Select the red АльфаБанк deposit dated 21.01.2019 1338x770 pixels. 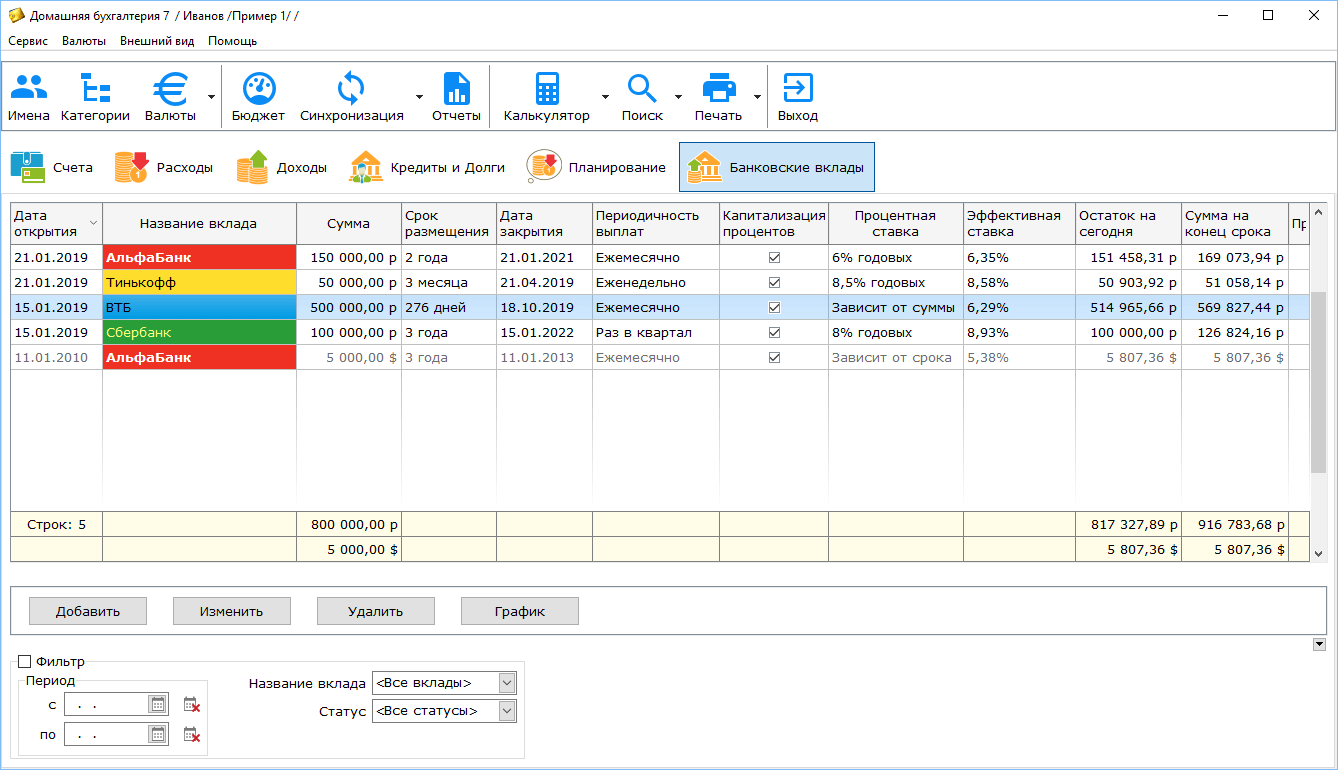(199, 258)
